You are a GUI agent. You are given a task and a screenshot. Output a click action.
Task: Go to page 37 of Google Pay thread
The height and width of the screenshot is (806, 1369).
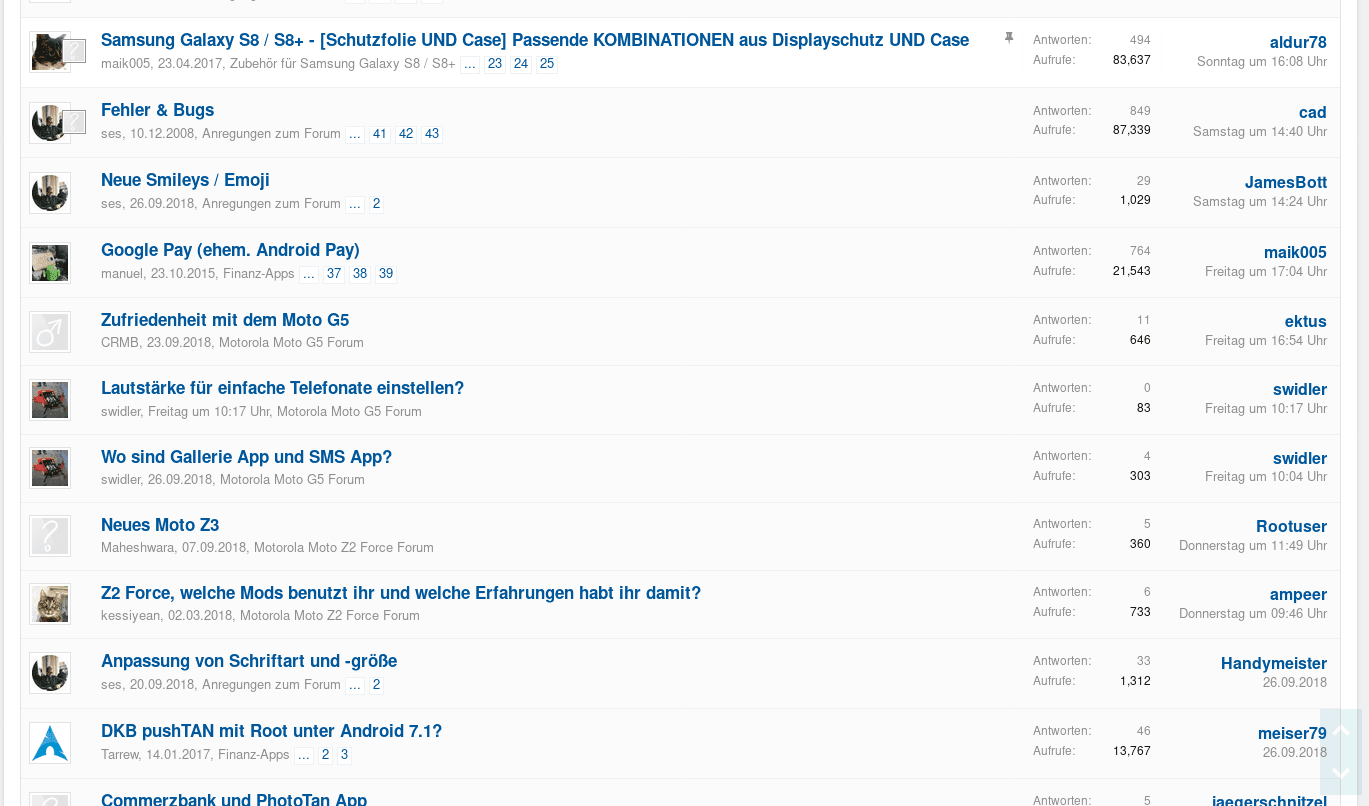[334, 274]
